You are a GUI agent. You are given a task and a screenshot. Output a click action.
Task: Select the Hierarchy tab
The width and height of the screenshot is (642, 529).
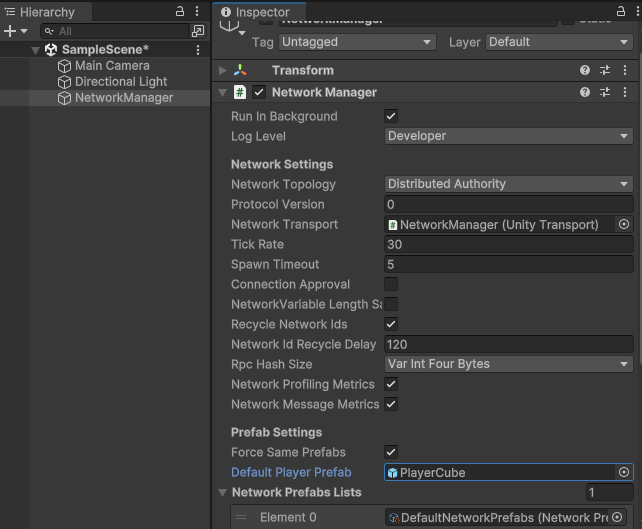46,12
